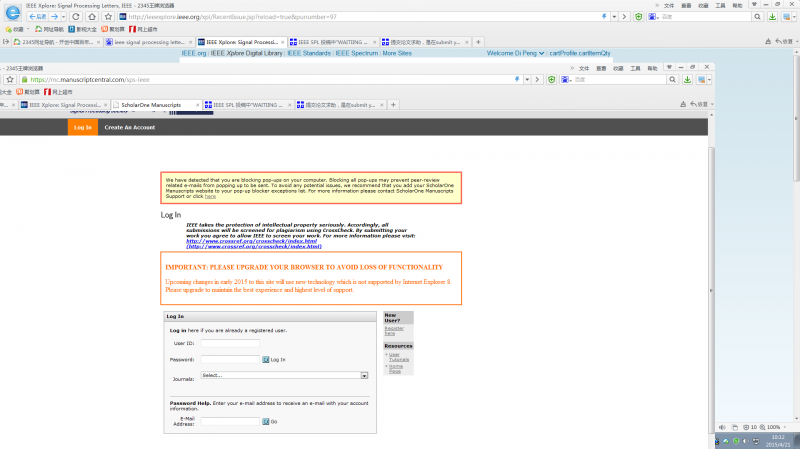Open the address history dropdown in the front window
Image resolution: width=800 pixels, height=449 pixels.
point(527,80)
